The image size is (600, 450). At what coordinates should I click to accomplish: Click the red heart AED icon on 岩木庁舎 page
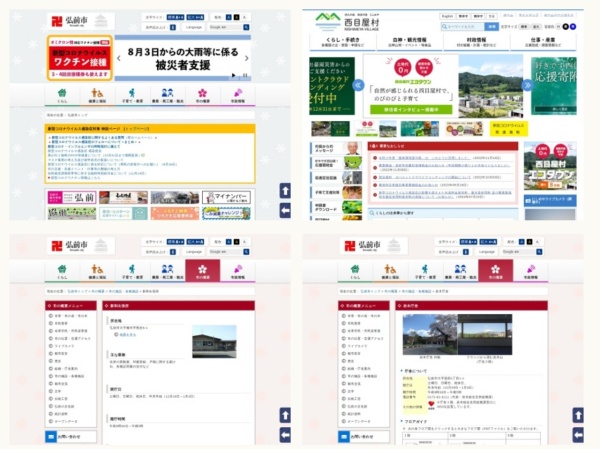coord(431,405)
